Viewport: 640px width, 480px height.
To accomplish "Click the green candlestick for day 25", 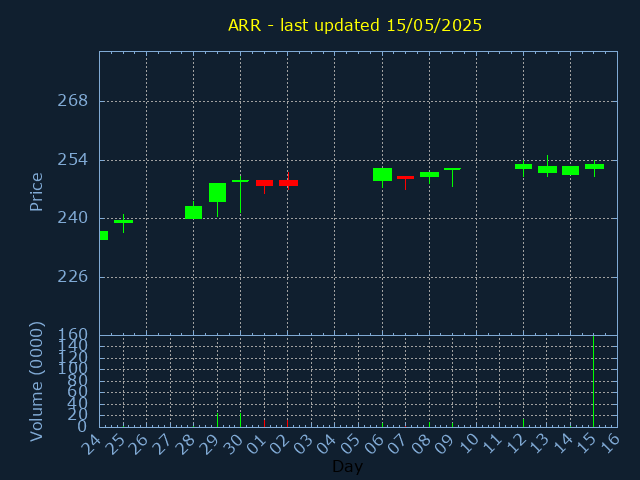I will click(123, 222).
